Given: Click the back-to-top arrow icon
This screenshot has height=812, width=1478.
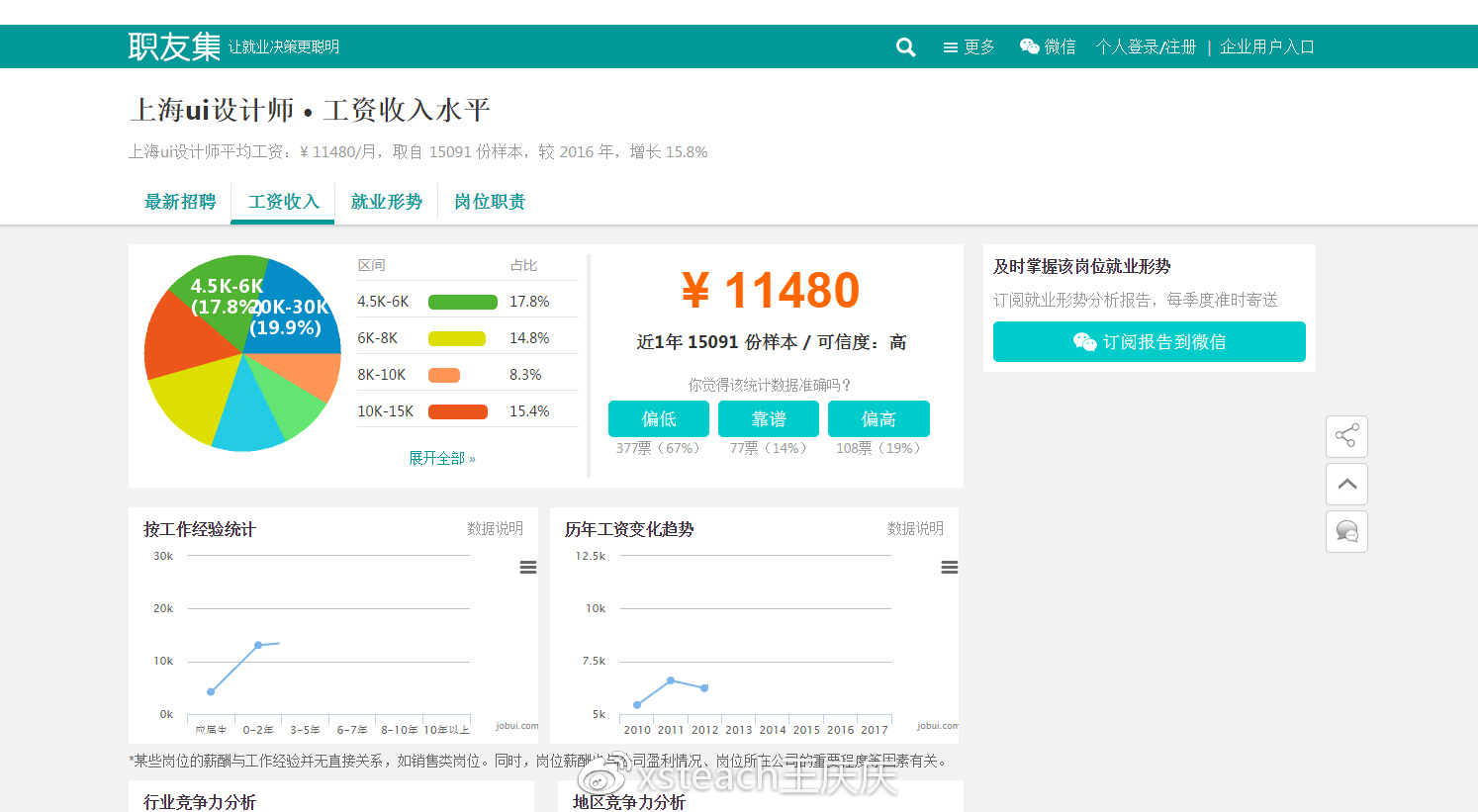Looking at the screenshot, I should (x=1346, y=484).
